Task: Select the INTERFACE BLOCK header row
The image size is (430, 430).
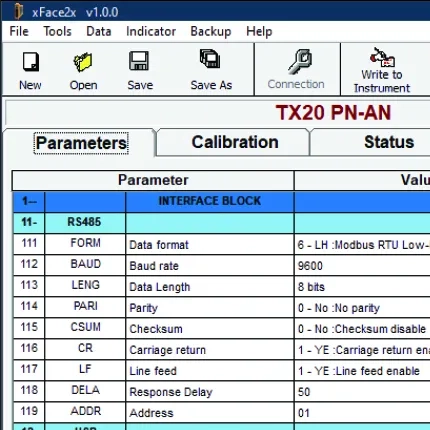Action: tap(222, 201)
